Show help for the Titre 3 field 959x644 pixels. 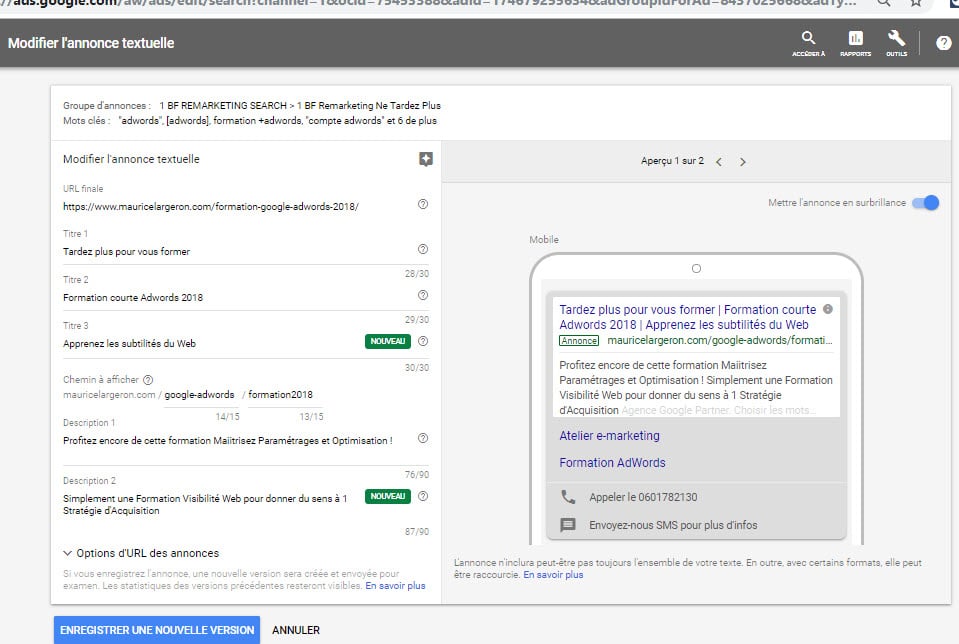coord(423,341)
